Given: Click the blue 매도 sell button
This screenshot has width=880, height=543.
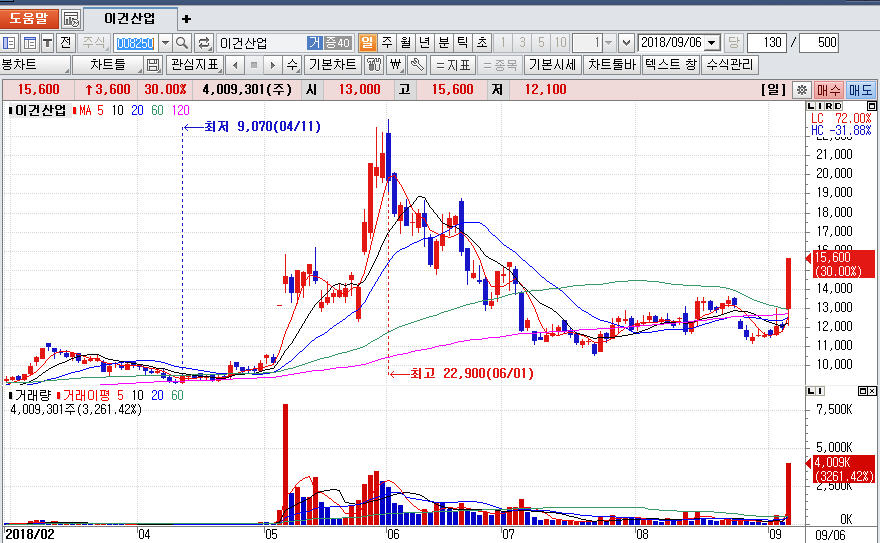Looking at the screenshot, I should (861, 90).
